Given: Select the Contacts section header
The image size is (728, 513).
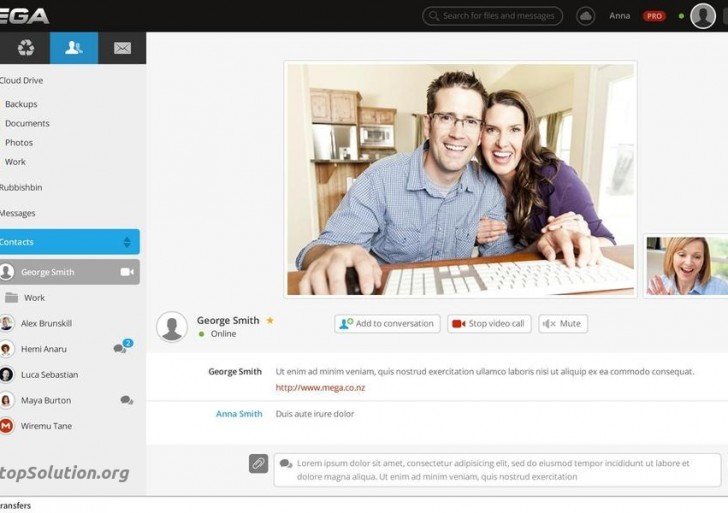Looking at the screenshot, I should [x=70, y=241].
